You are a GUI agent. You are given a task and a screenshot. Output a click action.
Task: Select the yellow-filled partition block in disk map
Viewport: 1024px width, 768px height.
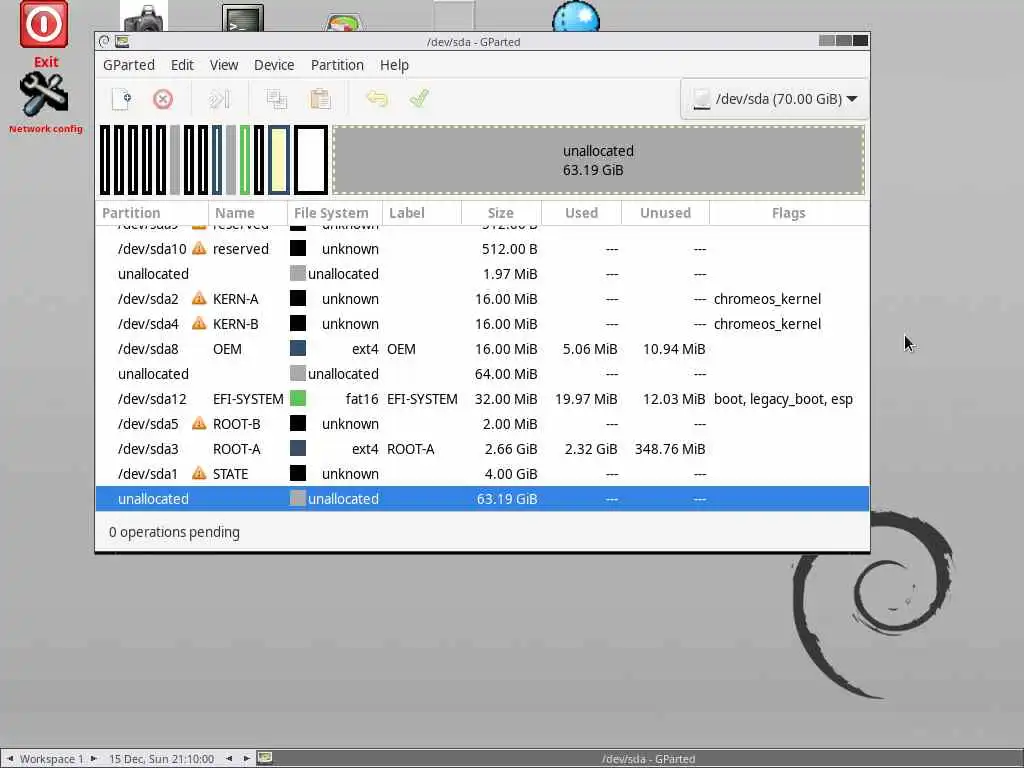coord(279,161)
